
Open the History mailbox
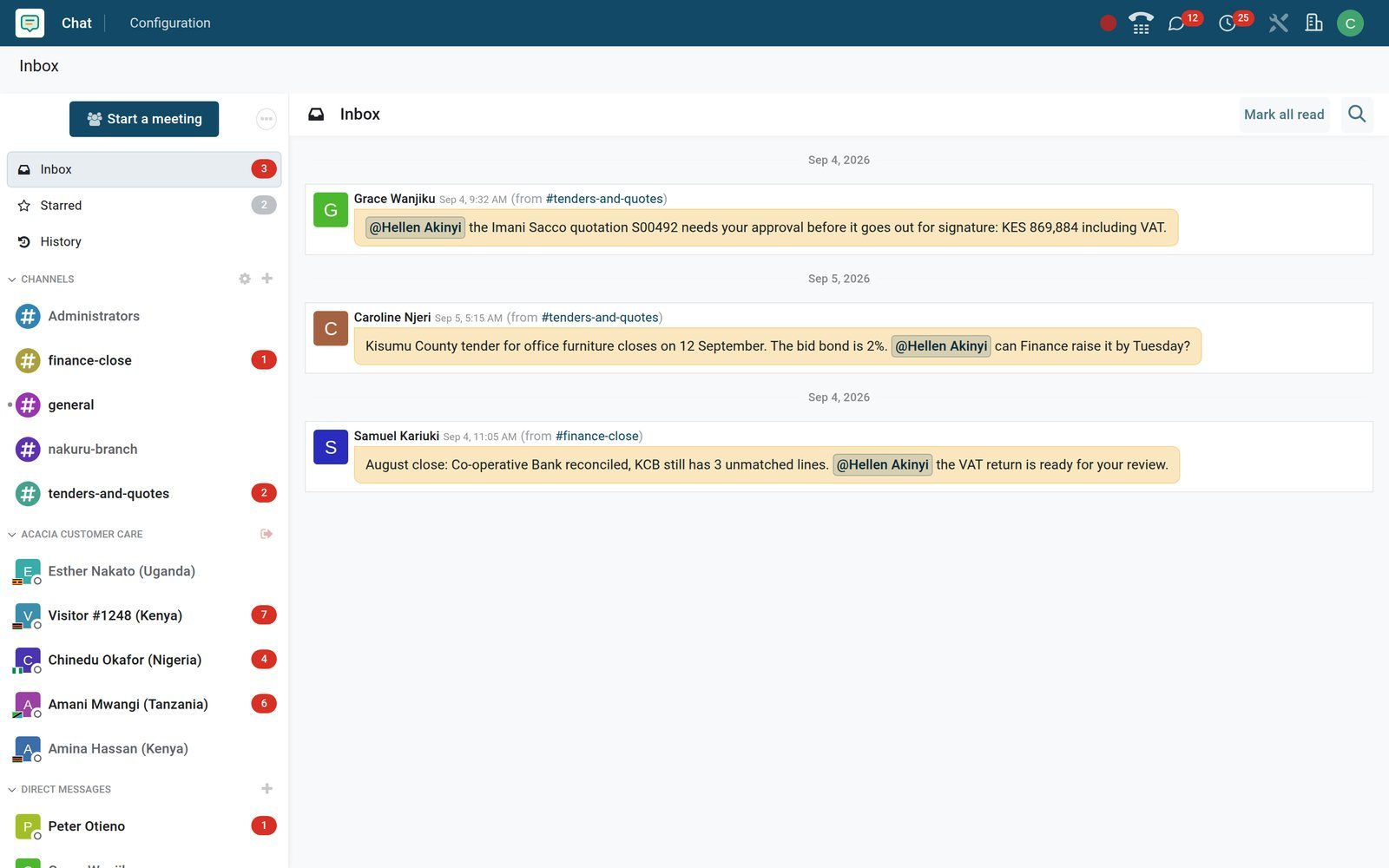pos(144,242)
